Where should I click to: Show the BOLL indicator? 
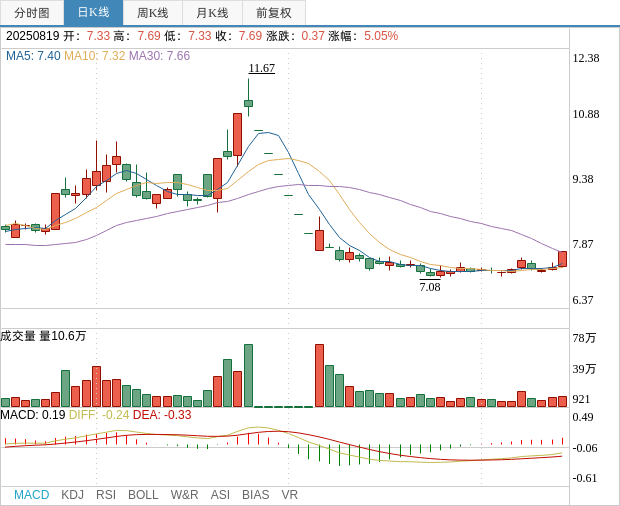click(143, 495)
